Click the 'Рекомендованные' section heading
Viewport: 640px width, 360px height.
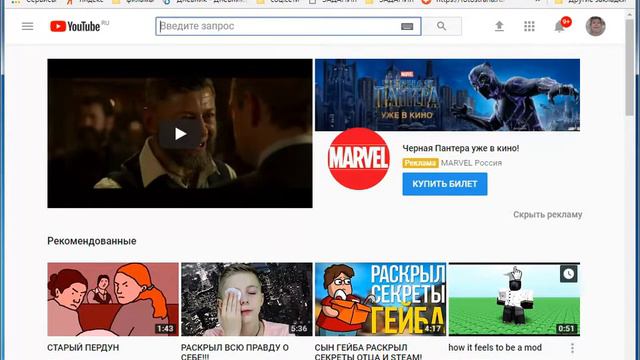tap(92, 241)
